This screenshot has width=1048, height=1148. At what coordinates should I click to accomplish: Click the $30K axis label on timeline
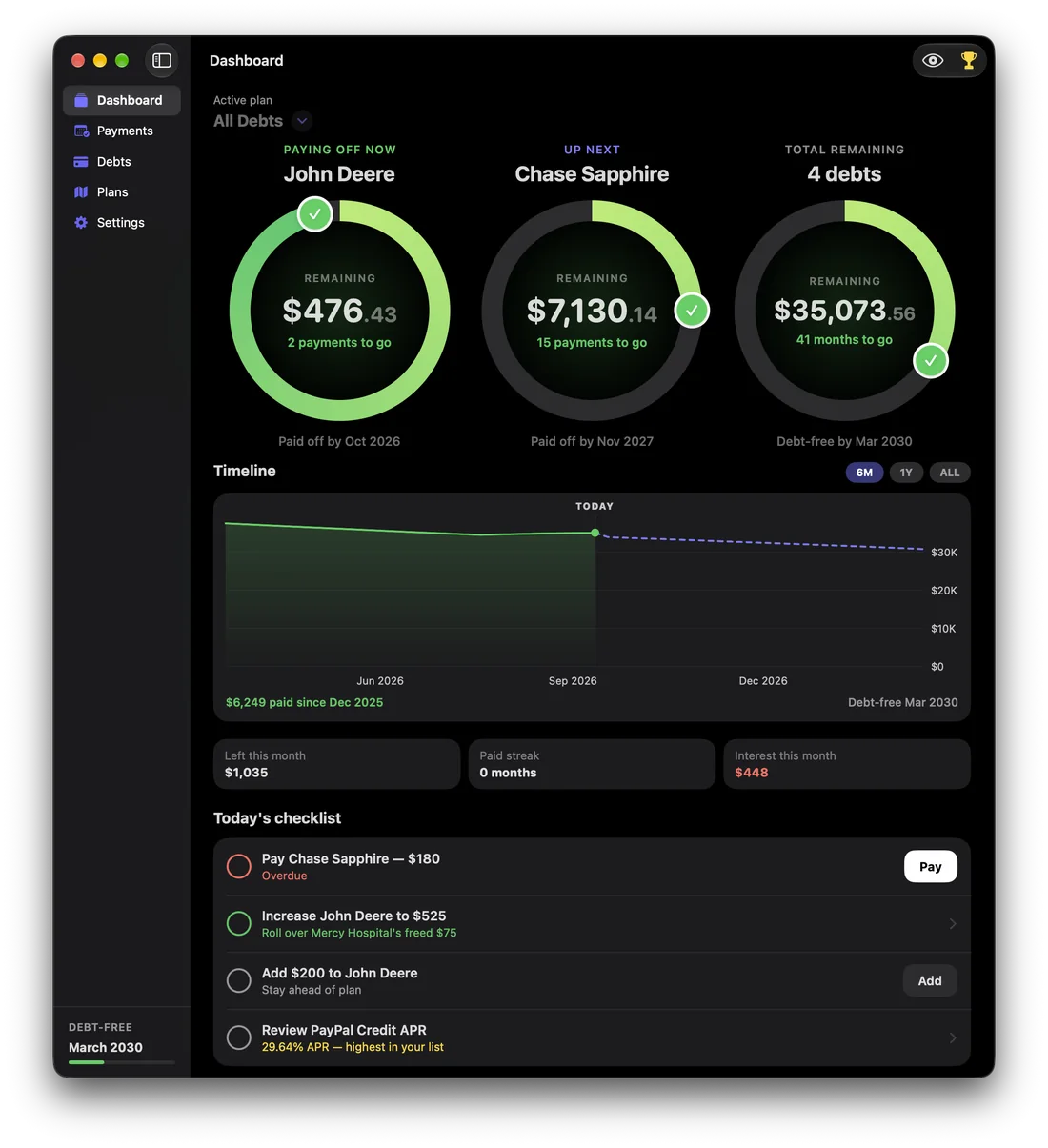[944, 553]
